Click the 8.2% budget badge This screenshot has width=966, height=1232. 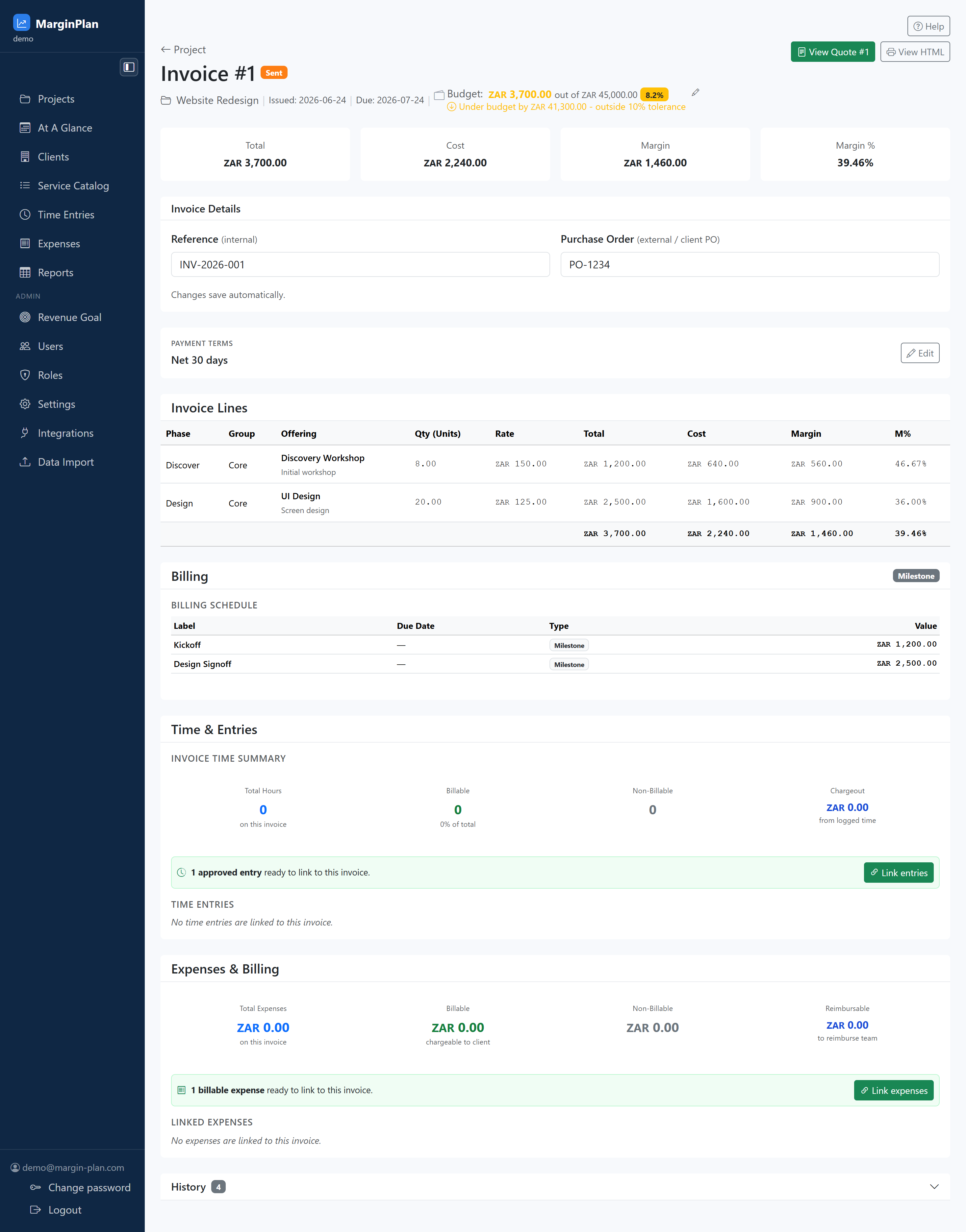(654, 95)
